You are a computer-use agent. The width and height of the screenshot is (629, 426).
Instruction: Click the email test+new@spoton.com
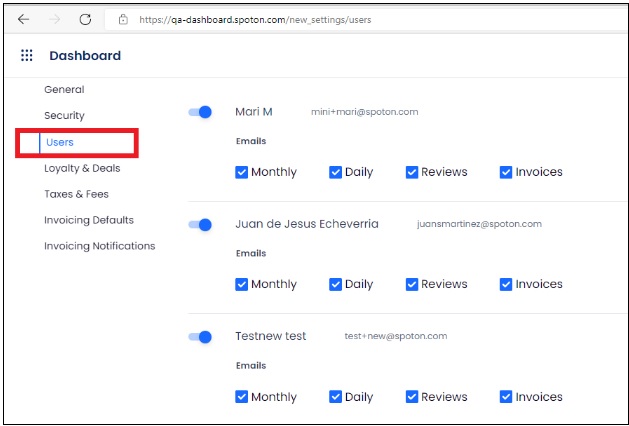(396, 336)
